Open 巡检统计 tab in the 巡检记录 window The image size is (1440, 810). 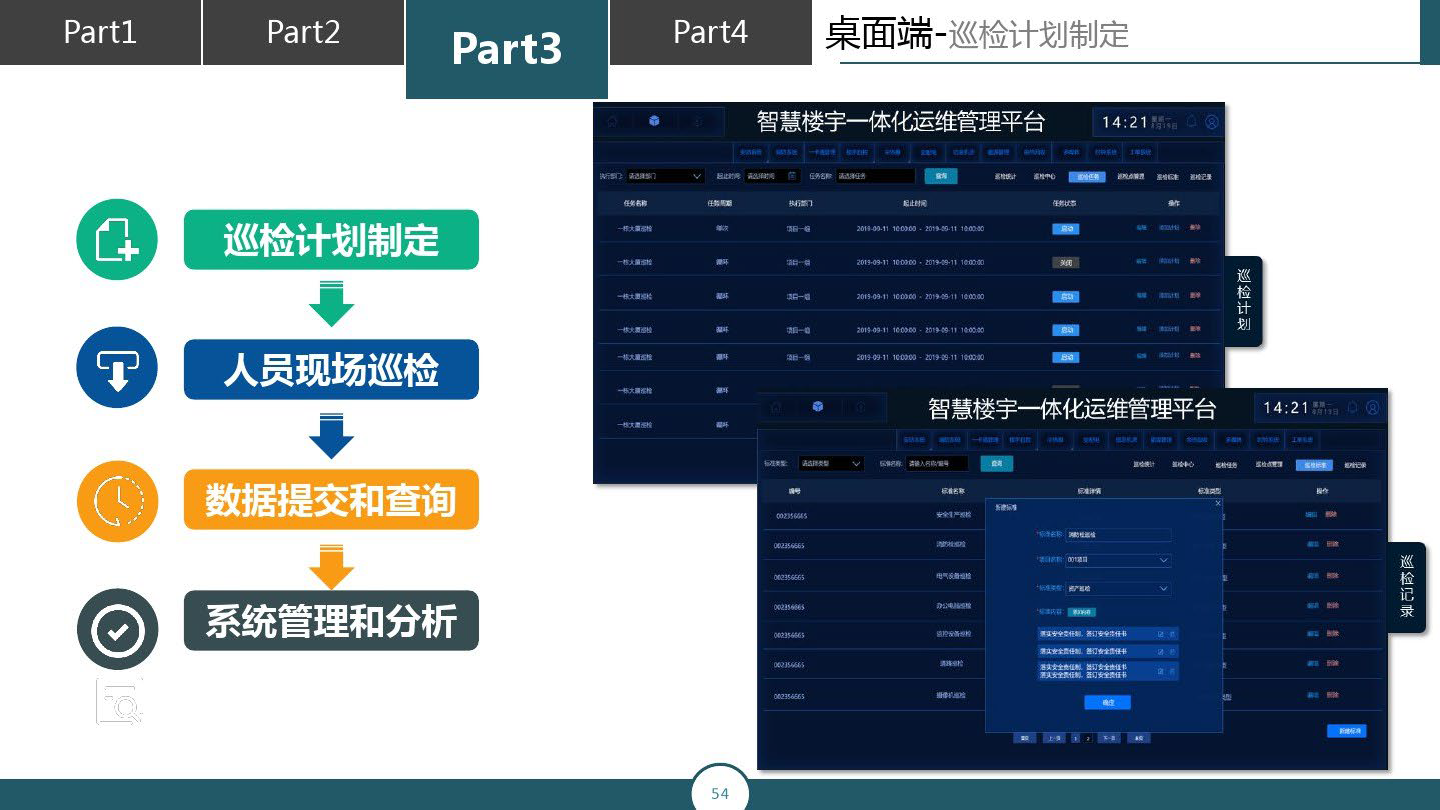pyautogui.click(x=1143, y=465)
